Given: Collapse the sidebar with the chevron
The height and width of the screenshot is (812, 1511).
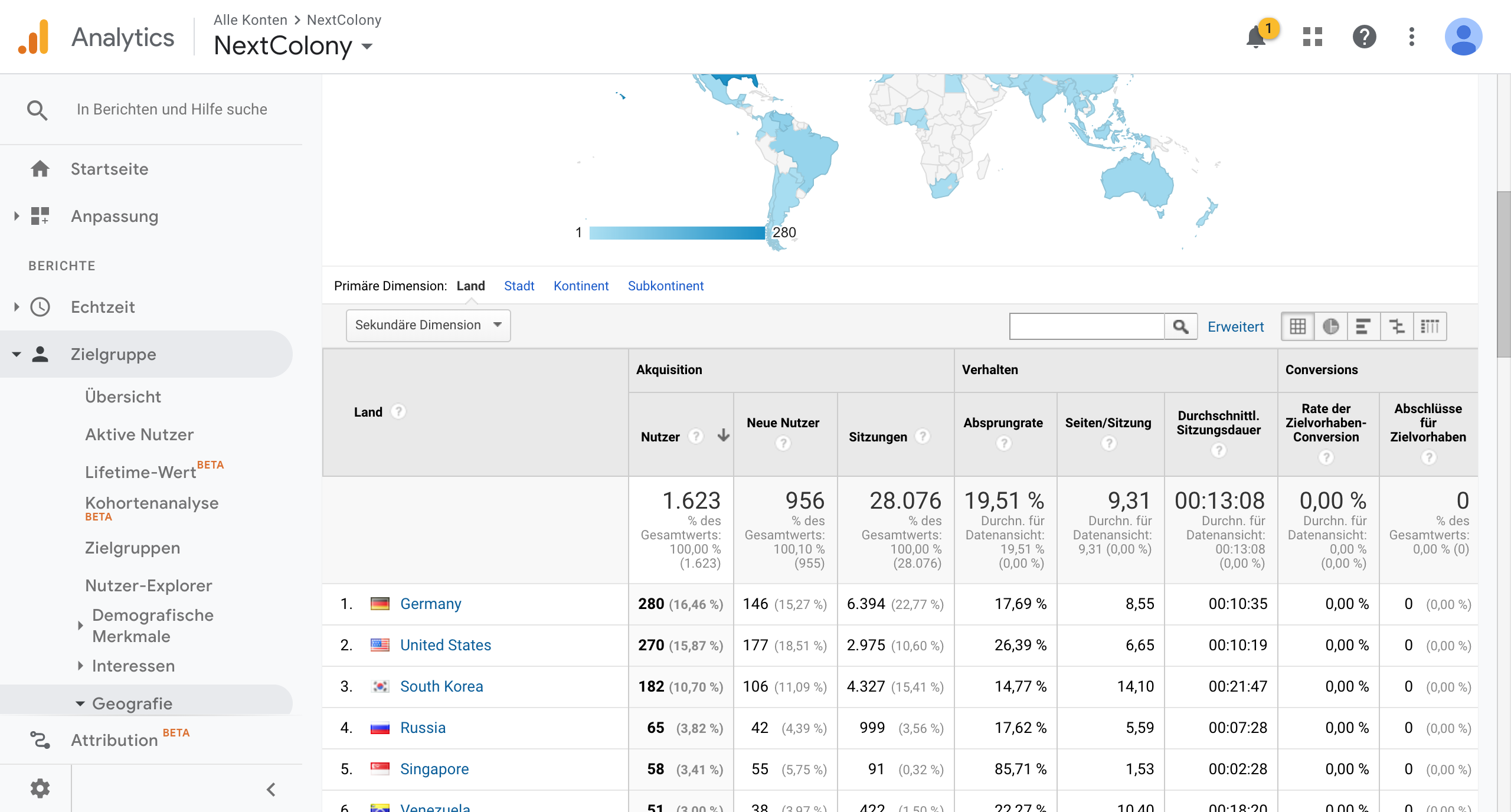Looking at the screenshot, I should click(x=271, y=790).
